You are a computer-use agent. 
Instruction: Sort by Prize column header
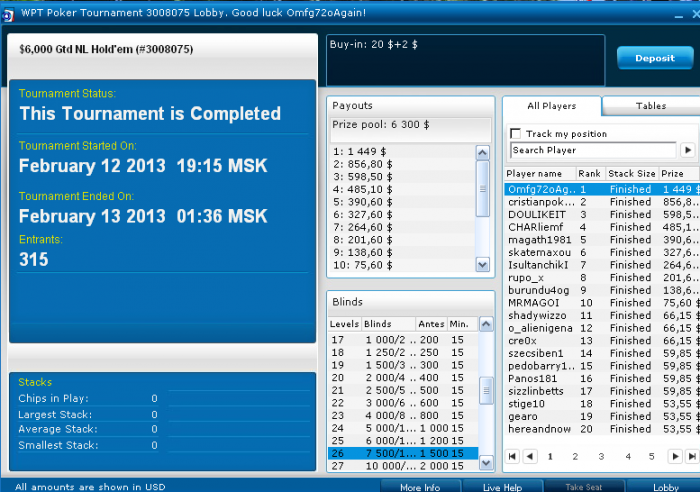(x=679, y=173)
